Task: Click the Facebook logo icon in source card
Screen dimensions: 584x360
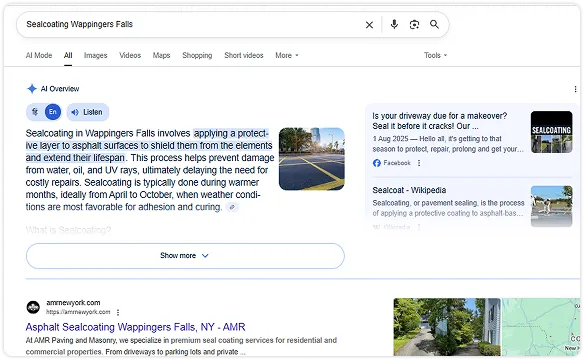Action: (x=377, y=163)
